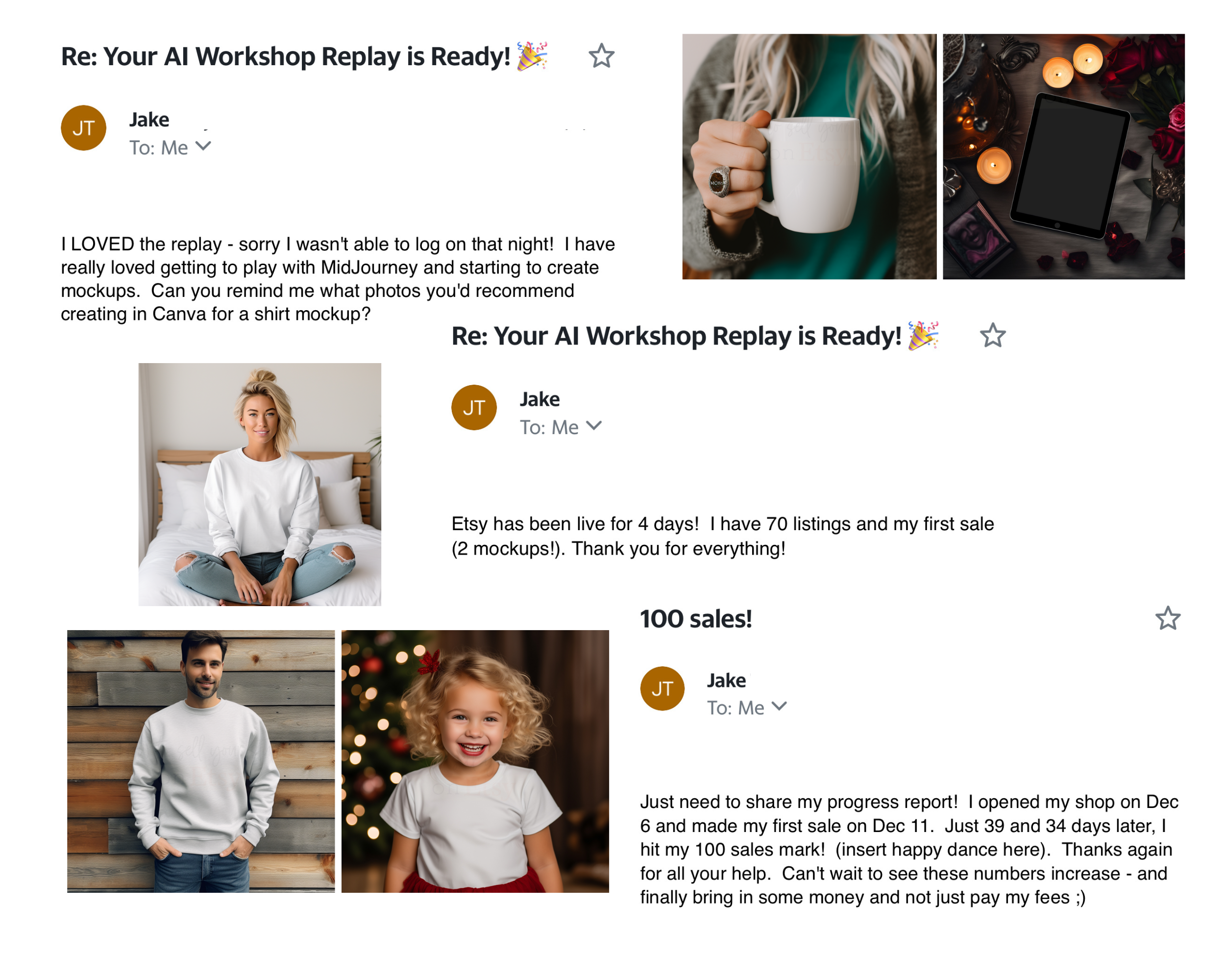Star the top Workshop Replay email
The width and height of the screenshot is (1225, 980).
pos(601,56)
